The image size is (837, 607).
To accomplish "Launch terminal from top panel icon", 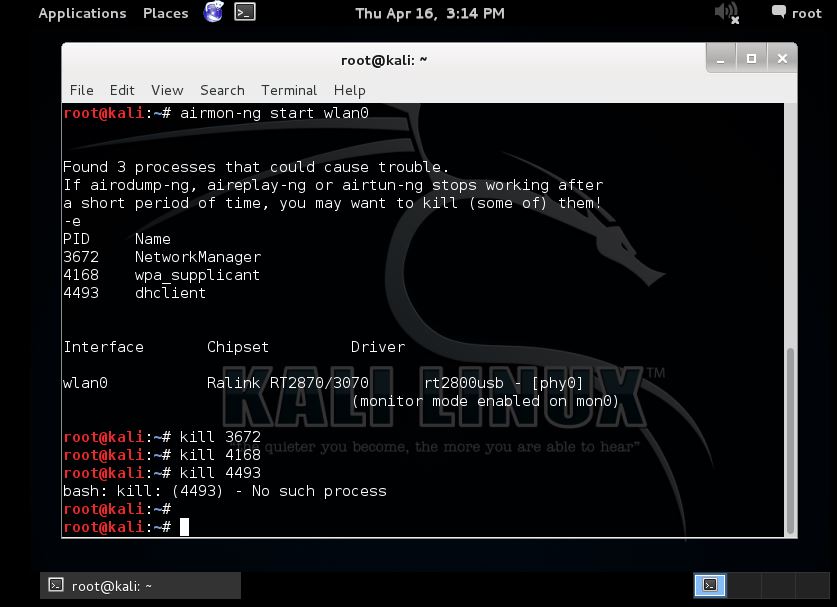I will tap(245, 12).
